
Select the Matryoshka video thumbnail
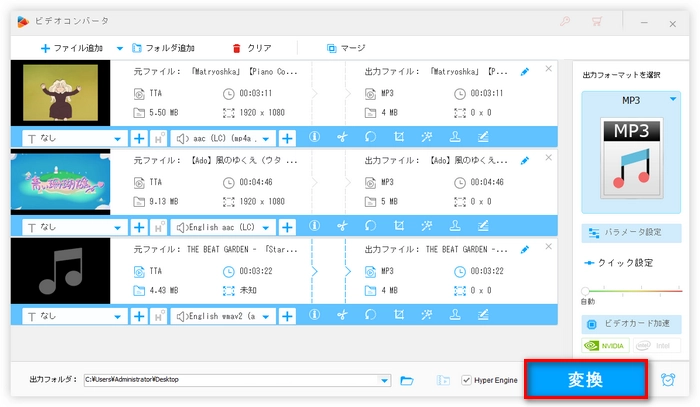tap(60, 93)
